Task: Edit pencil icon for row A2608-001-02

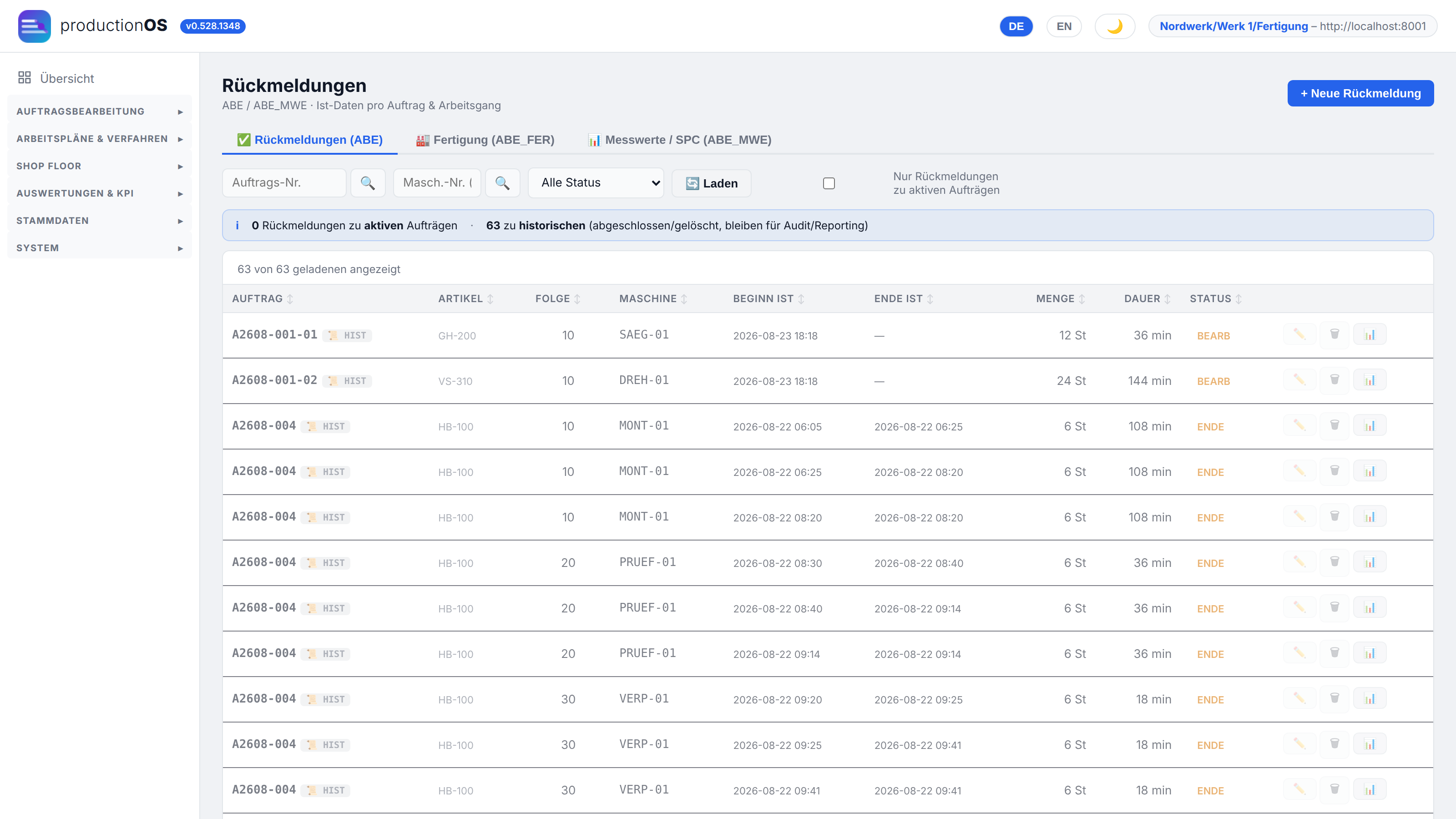Action: pyautogui.click(x=1299, y=380)
